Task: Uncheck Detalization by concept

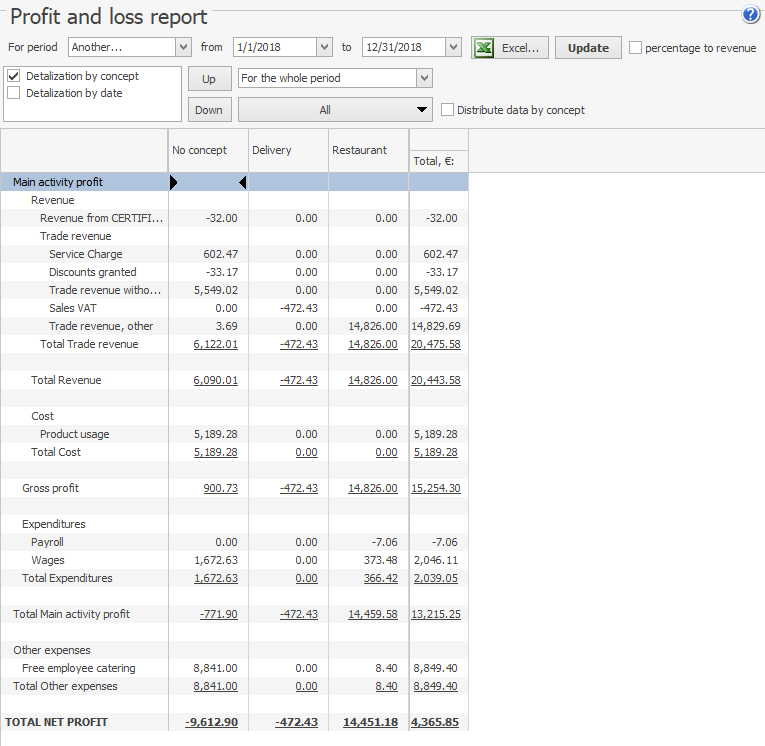Action: pos(14,76)
